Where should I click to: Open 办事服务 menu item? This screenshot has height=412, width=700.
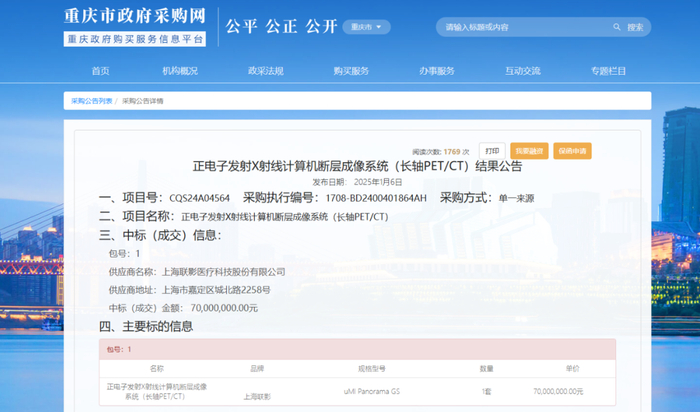point(437,71)
